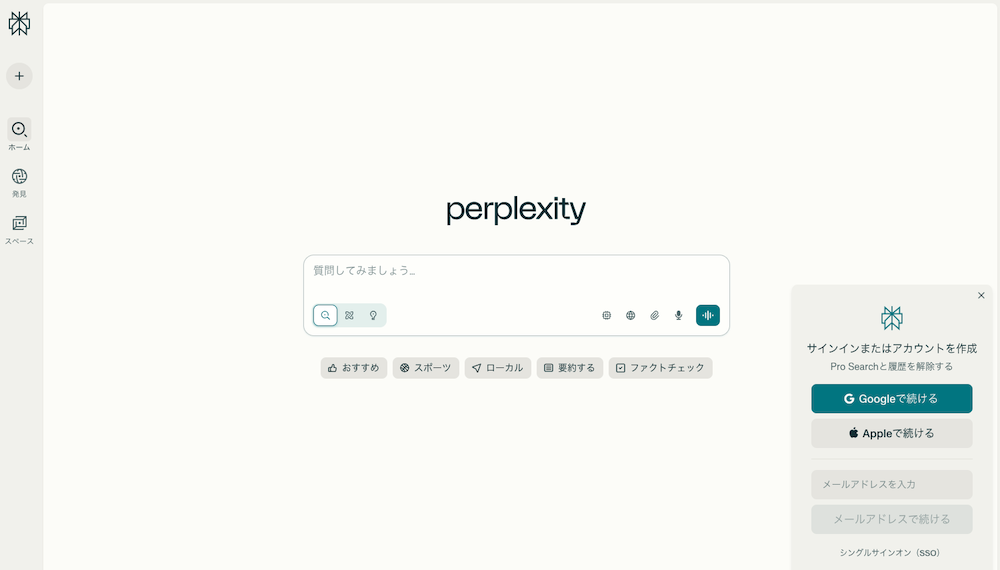Click the Perplexity logo in the sidebar

click(19, 24)
